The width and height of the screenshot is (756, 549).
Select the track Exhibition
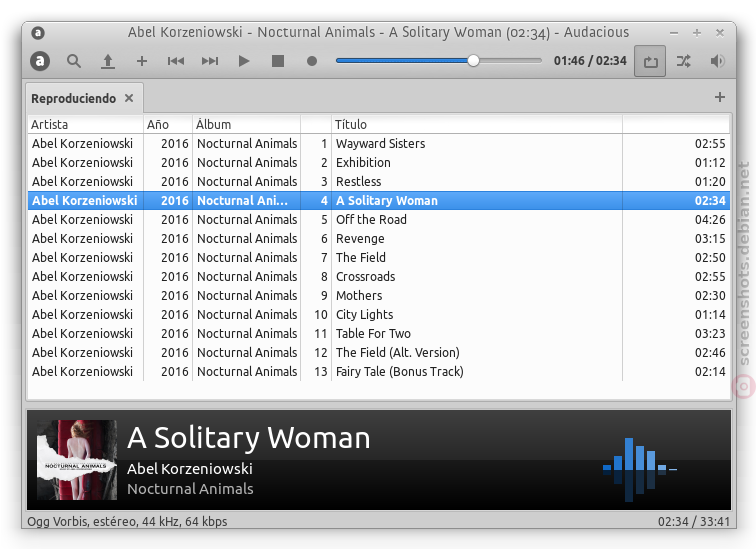pyautogui.click(x=379, y=162)
